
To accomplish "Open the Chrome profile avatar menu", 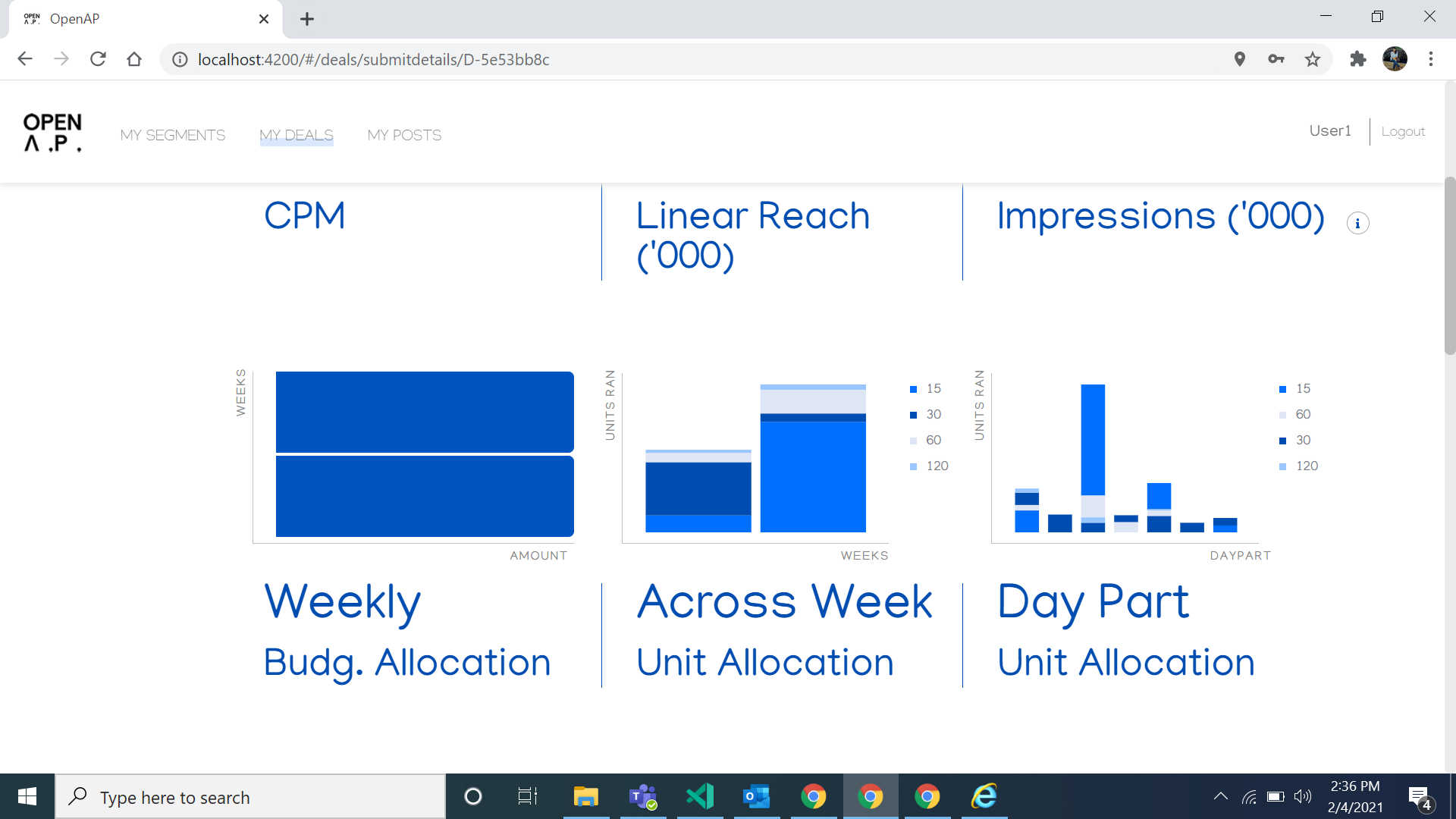I will 1395,59.
